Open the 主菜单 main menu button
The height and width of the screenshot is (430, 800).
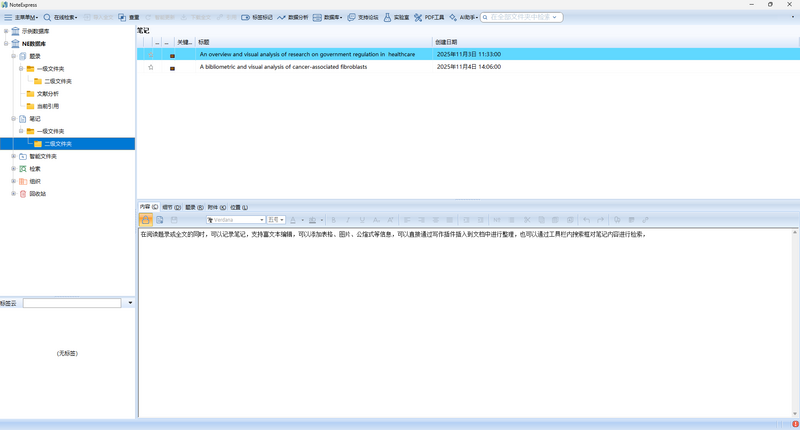point(21,17)
